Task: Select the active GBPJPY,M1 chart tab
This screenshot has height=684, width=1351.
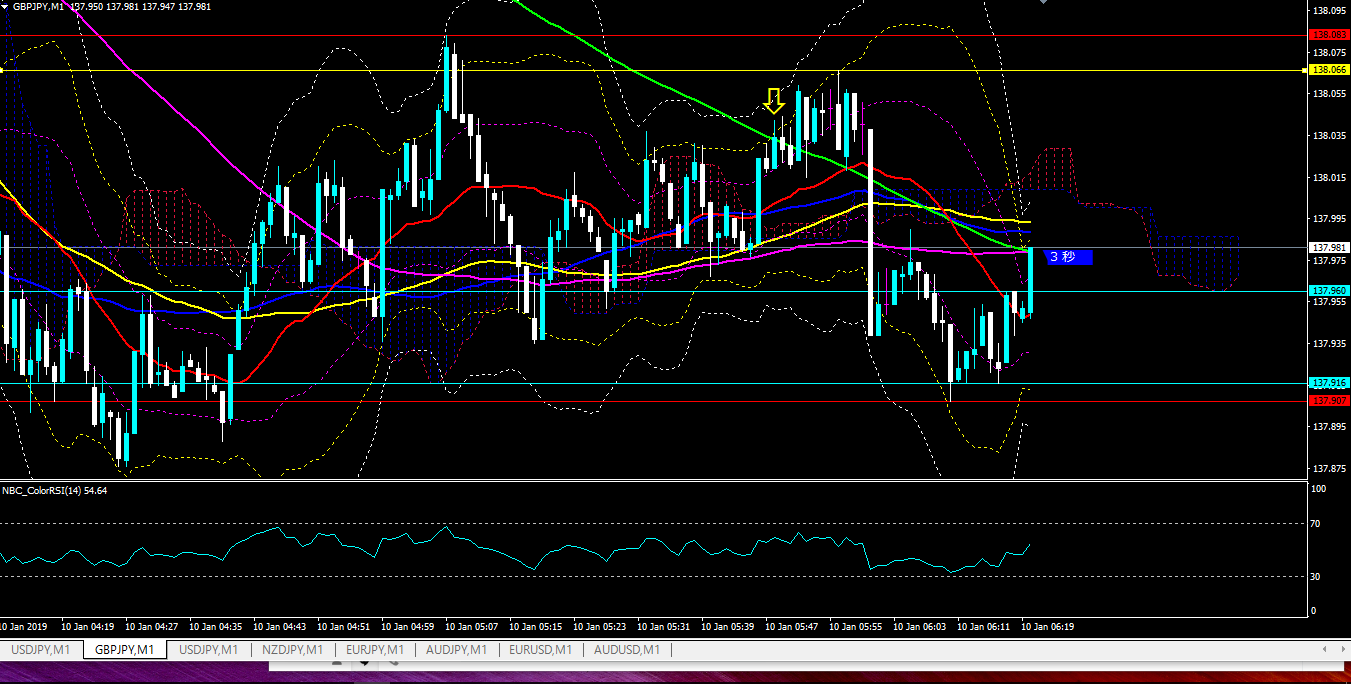Action: click(124, 650)
